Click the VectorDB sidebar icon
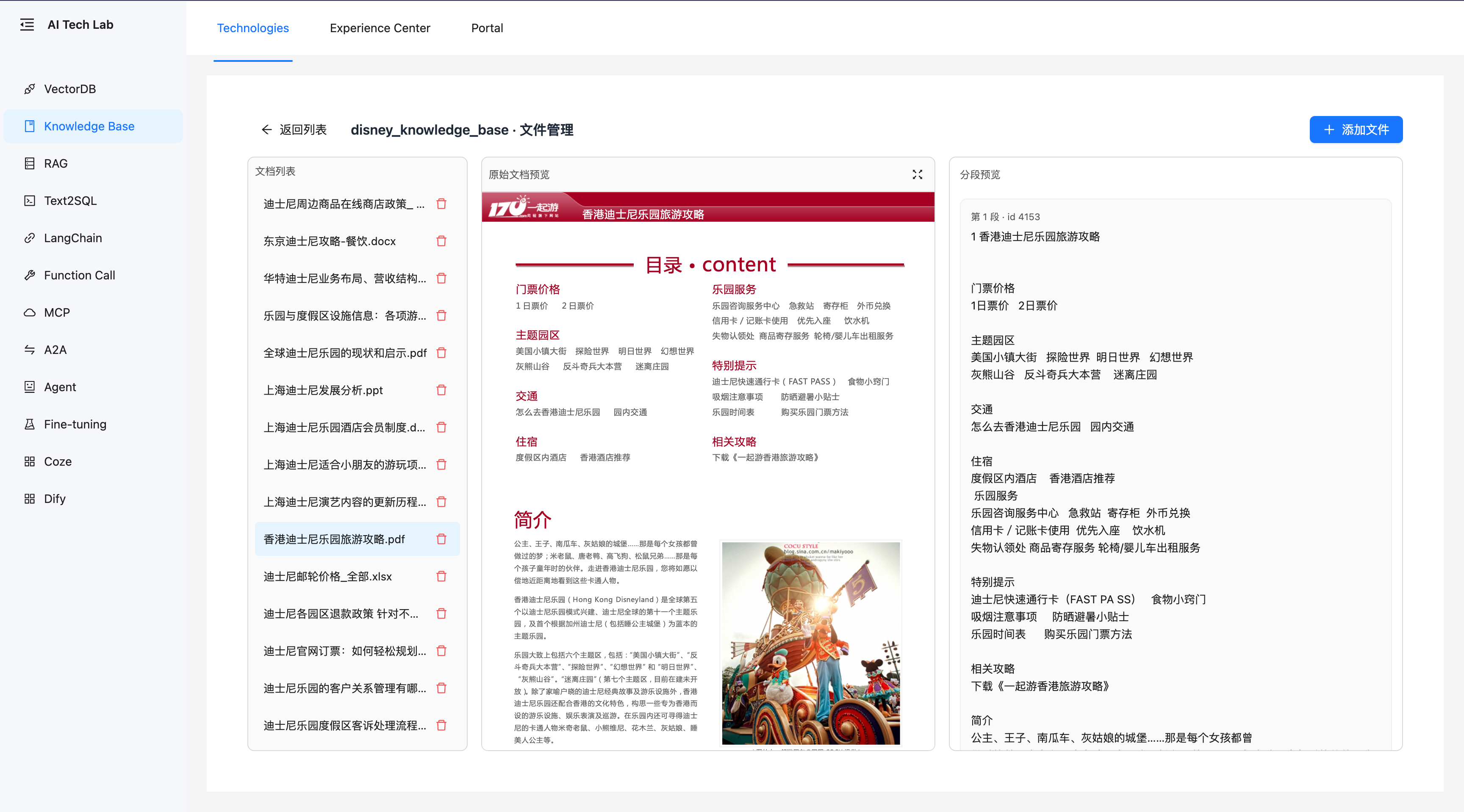 click(30, 89)
